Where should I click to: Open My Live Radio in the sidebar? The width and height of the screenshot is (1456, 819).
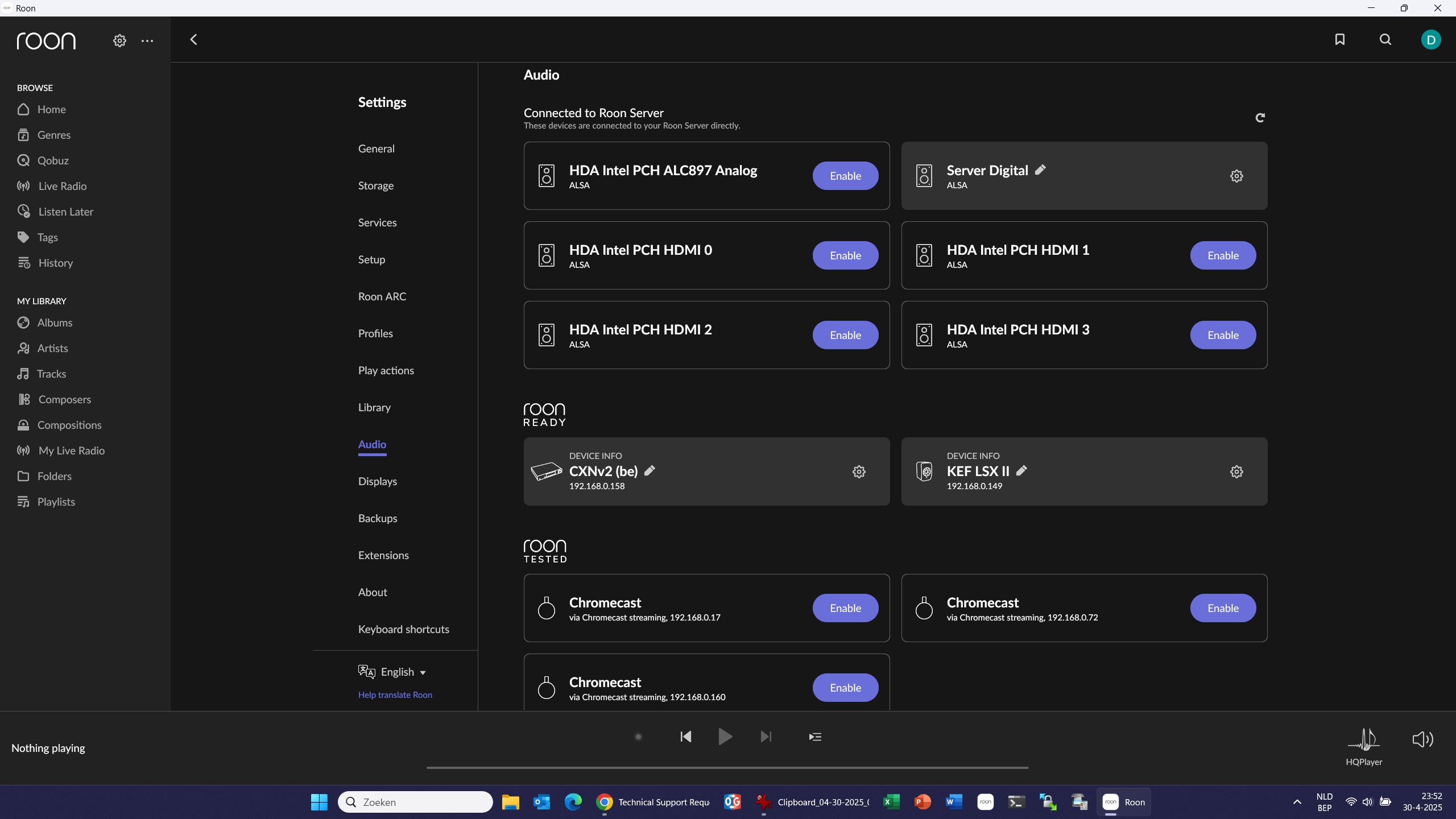(x=61, y=450)
